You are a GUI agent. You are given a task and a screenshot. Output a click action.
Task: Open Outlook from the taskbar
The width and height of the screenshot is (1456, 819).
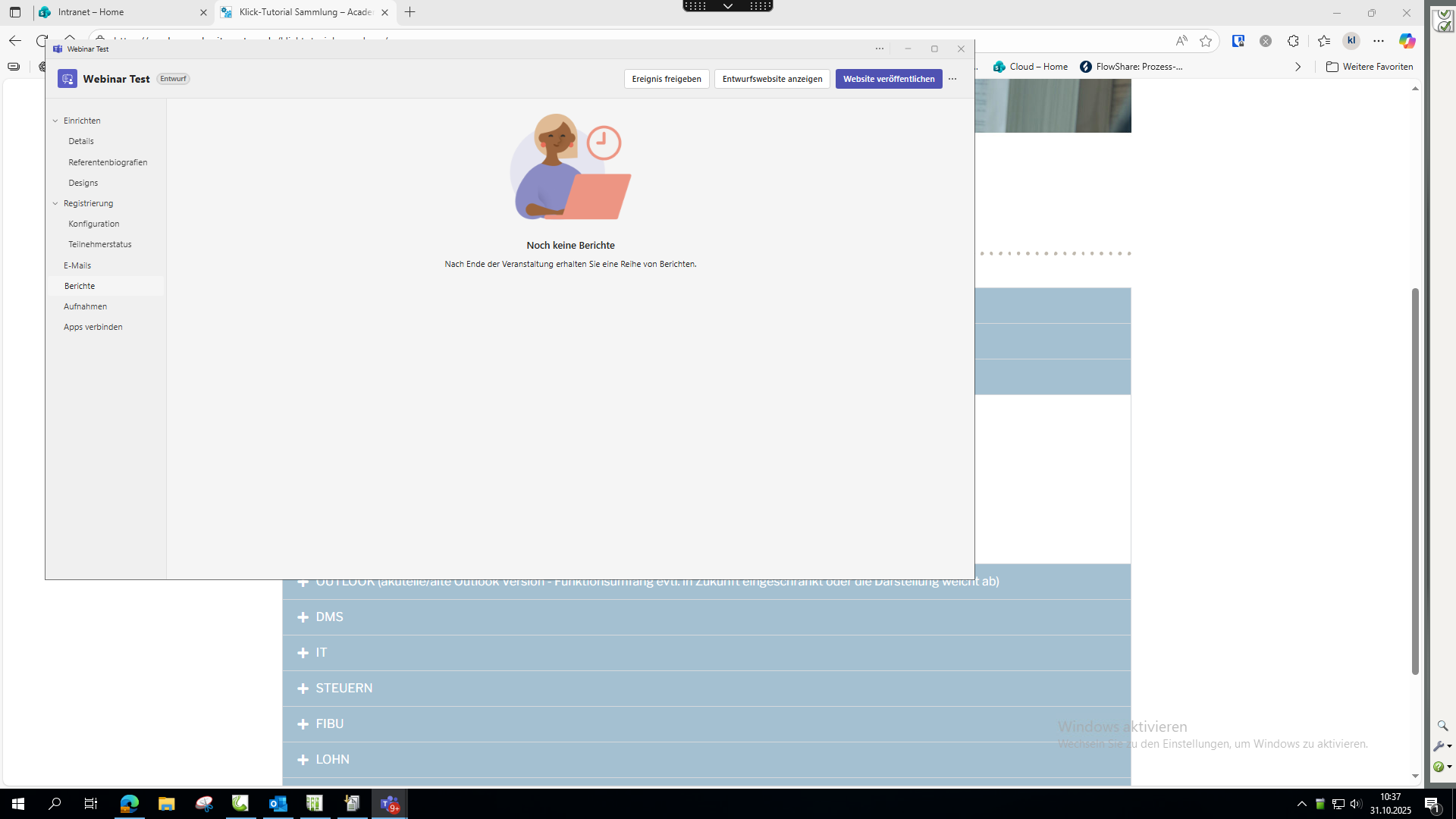click(278, 804)
